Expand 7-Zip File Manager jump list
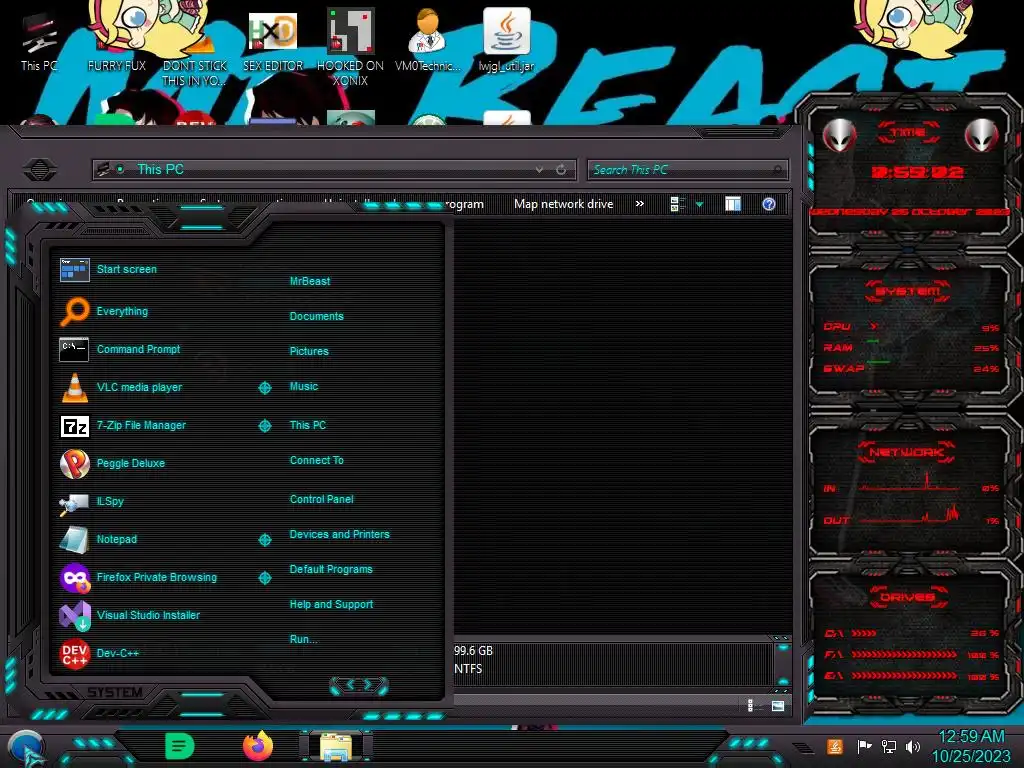The height and width of the screenshot is (768, 1024). [264, 426]
